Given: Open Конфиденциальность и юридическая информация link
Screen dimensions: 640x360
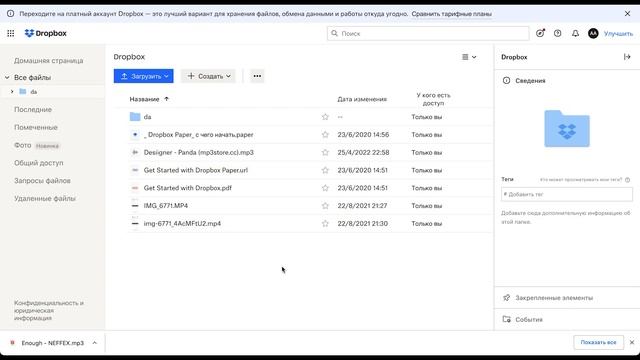Looking at the screenshot, I should tap(49, 311).
